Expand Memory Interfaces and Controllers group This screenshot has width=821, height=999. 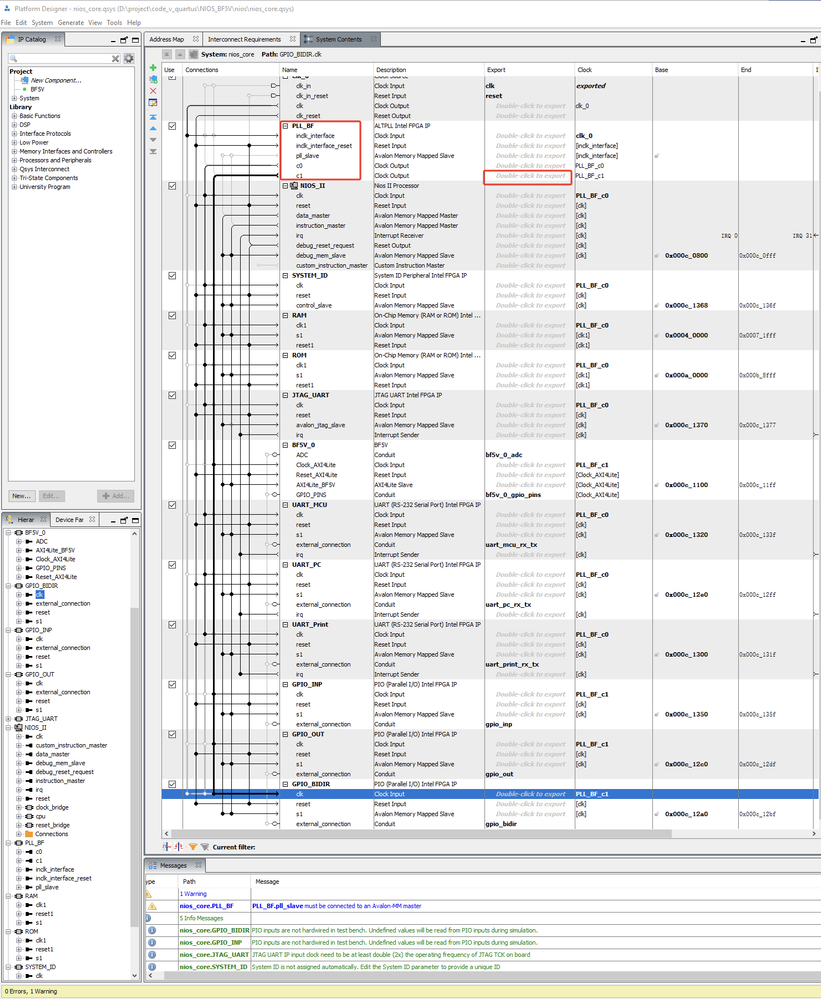pyautogui.click(x=14, y=152)
